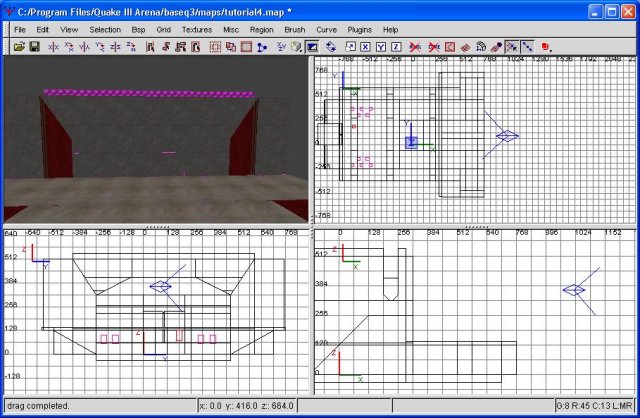Image resolution: width=640 pixels, height=418 pixels.
Task: Open the Help menu
Action: coord(390,29)
